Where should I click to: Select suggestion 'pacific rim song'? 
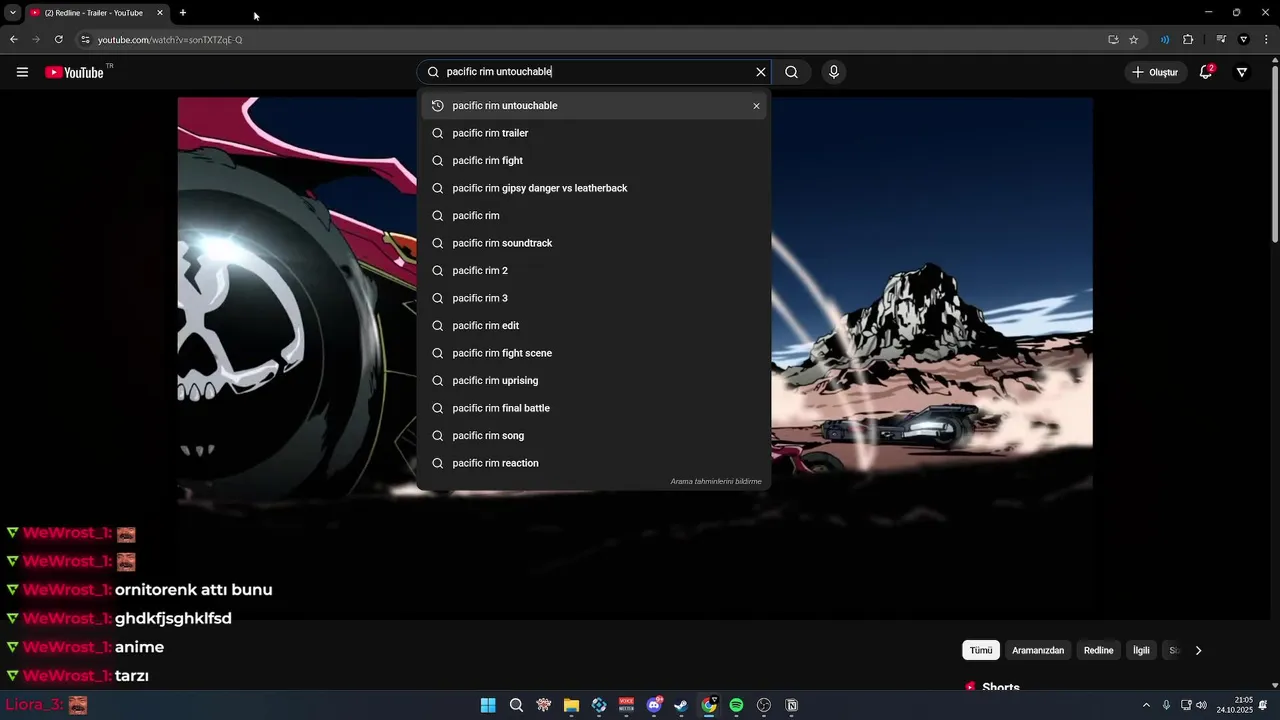click(x=594, y=436)
